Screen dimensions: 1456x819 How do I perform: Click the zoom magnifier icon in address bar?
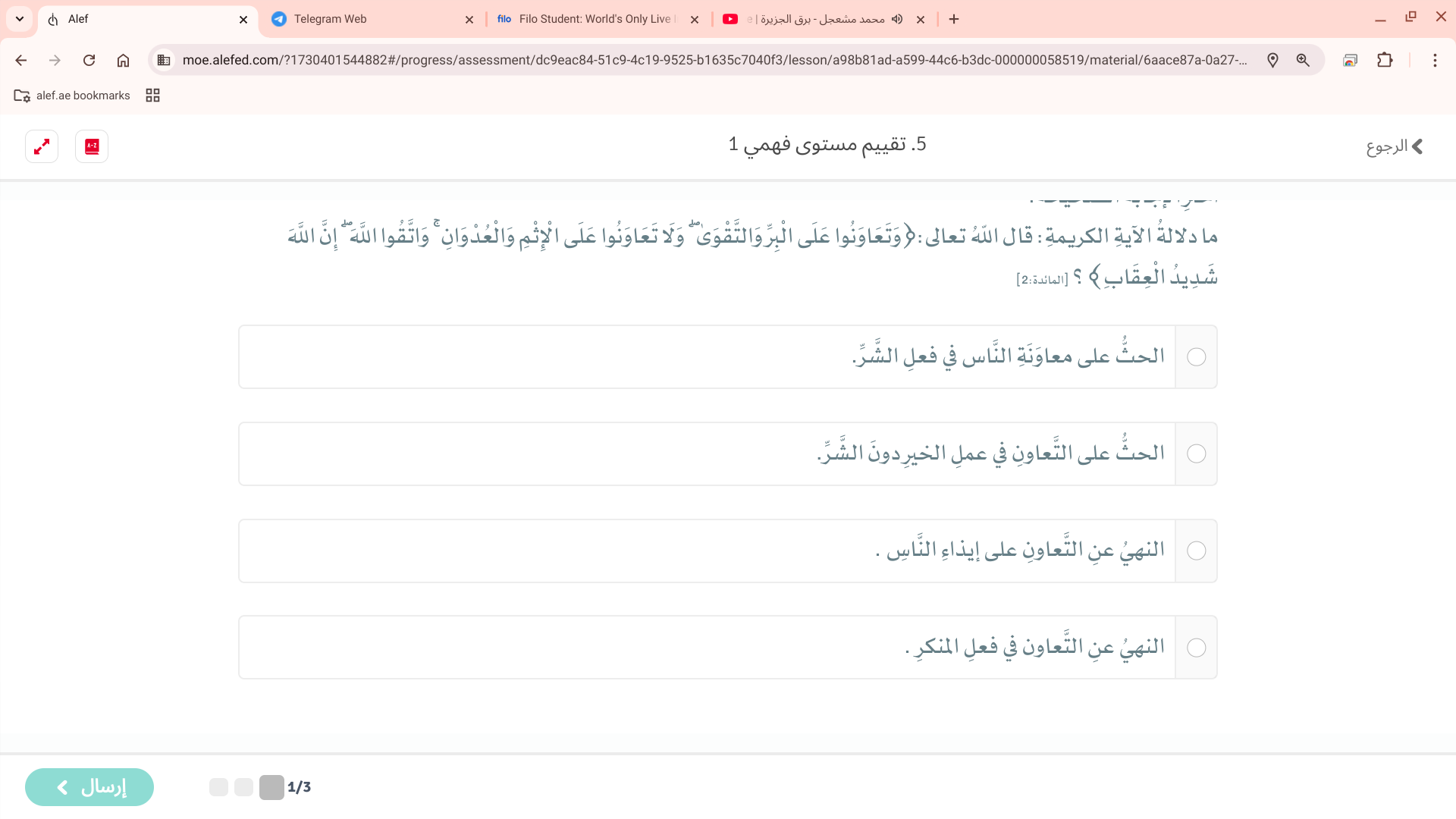[1303, 60]
